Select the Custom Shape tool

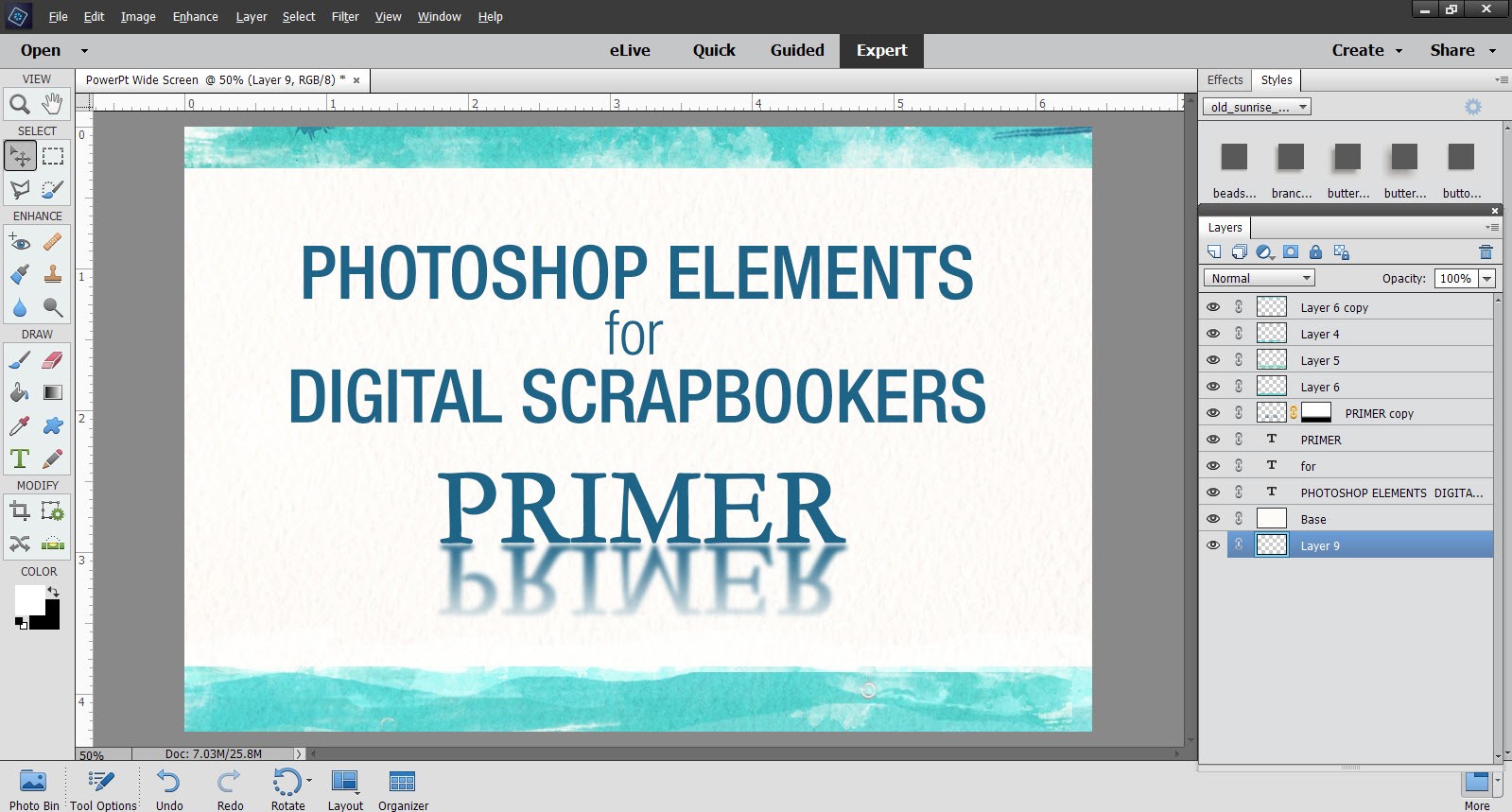point(53,425)
